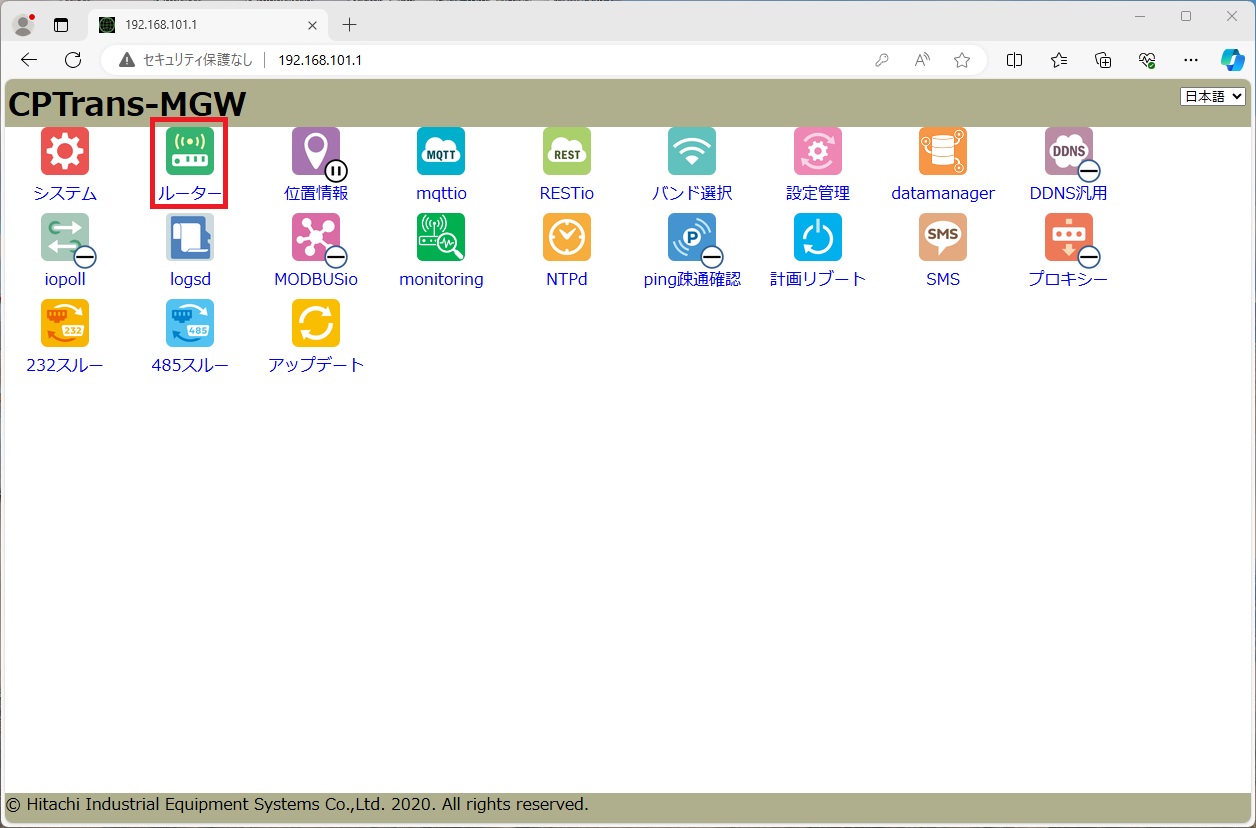Click the read aloud icon
The height and width of the screenshot is (828, 1256).
(922, 60)
